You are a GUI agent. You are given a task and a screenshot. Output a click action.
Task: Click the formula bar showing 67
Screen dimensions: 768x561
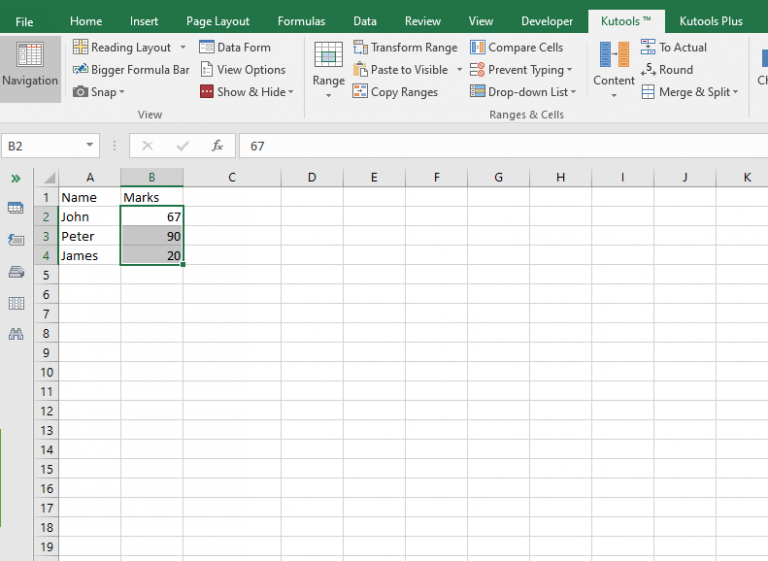504,146
